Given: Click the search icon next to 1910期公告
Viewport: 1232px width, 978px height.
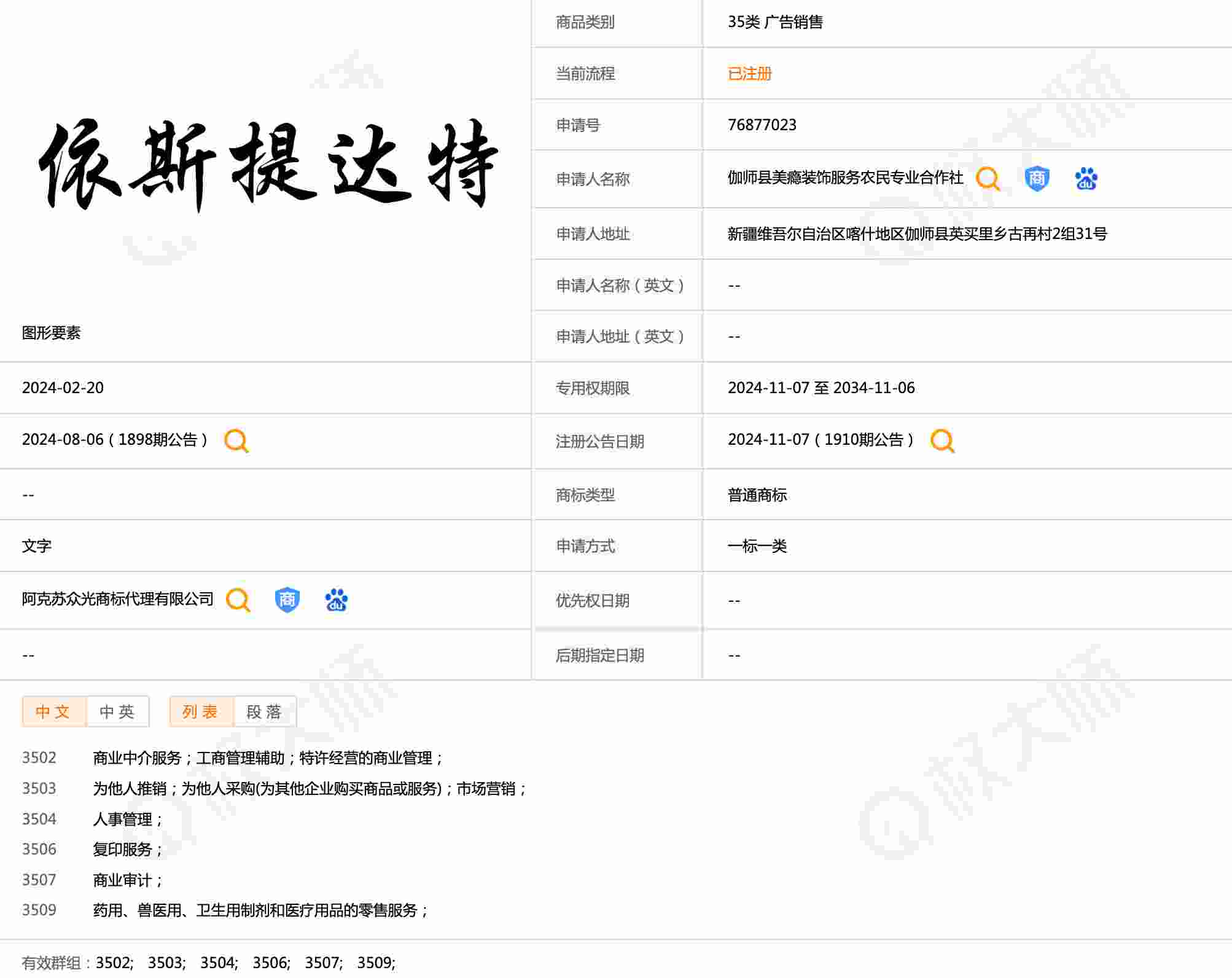Looking at the screenshot, I should [942, 440].
